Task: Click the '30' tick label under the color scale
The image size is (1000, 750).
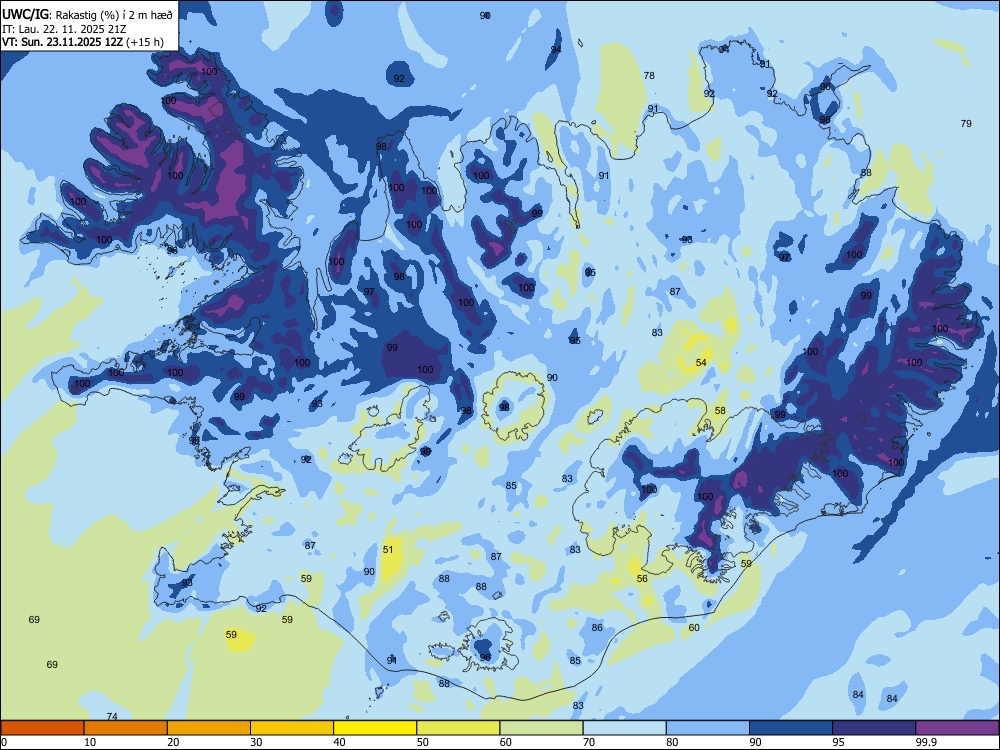Action: (256, 742)
